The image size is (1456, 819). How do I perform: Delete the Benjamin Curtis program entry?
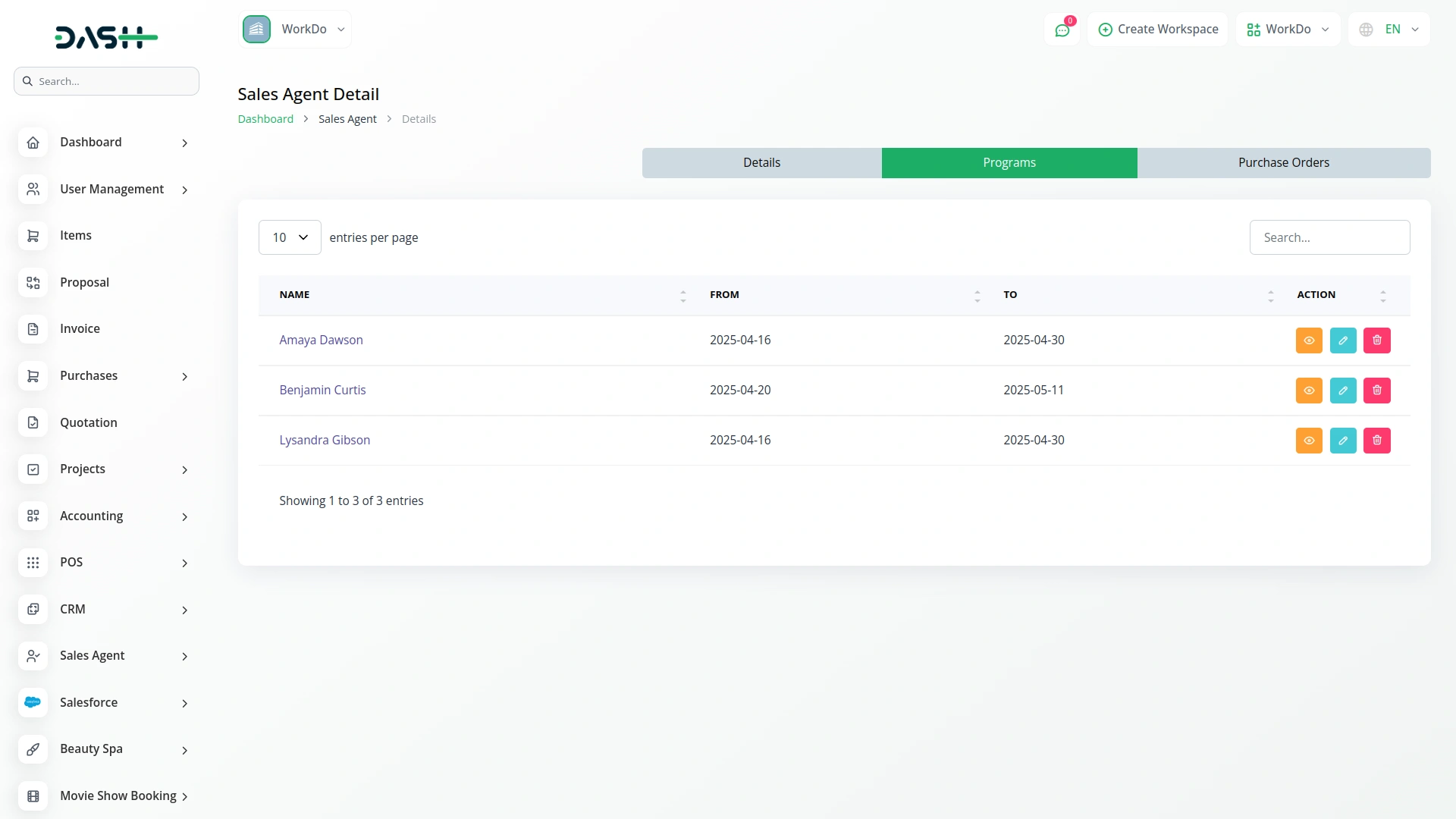coord(1376,391)
